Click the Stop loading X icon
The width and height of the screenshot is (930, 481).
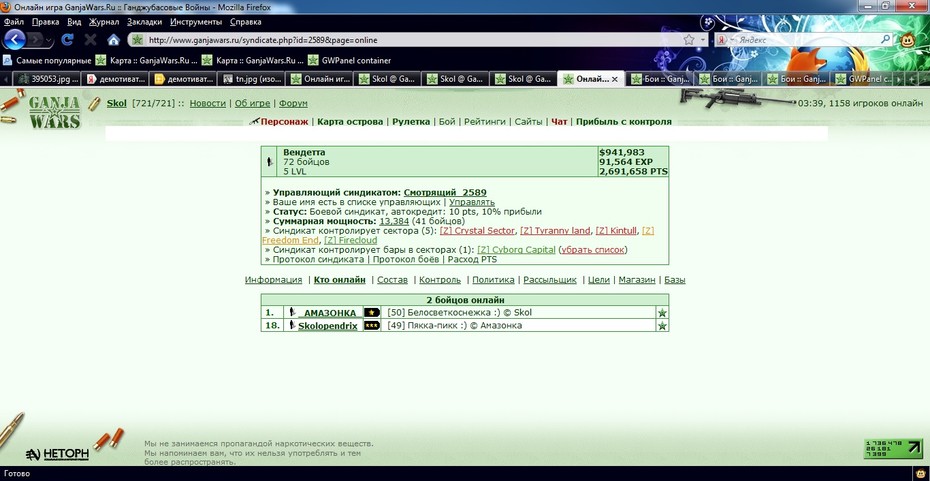(x=90, y=40)
